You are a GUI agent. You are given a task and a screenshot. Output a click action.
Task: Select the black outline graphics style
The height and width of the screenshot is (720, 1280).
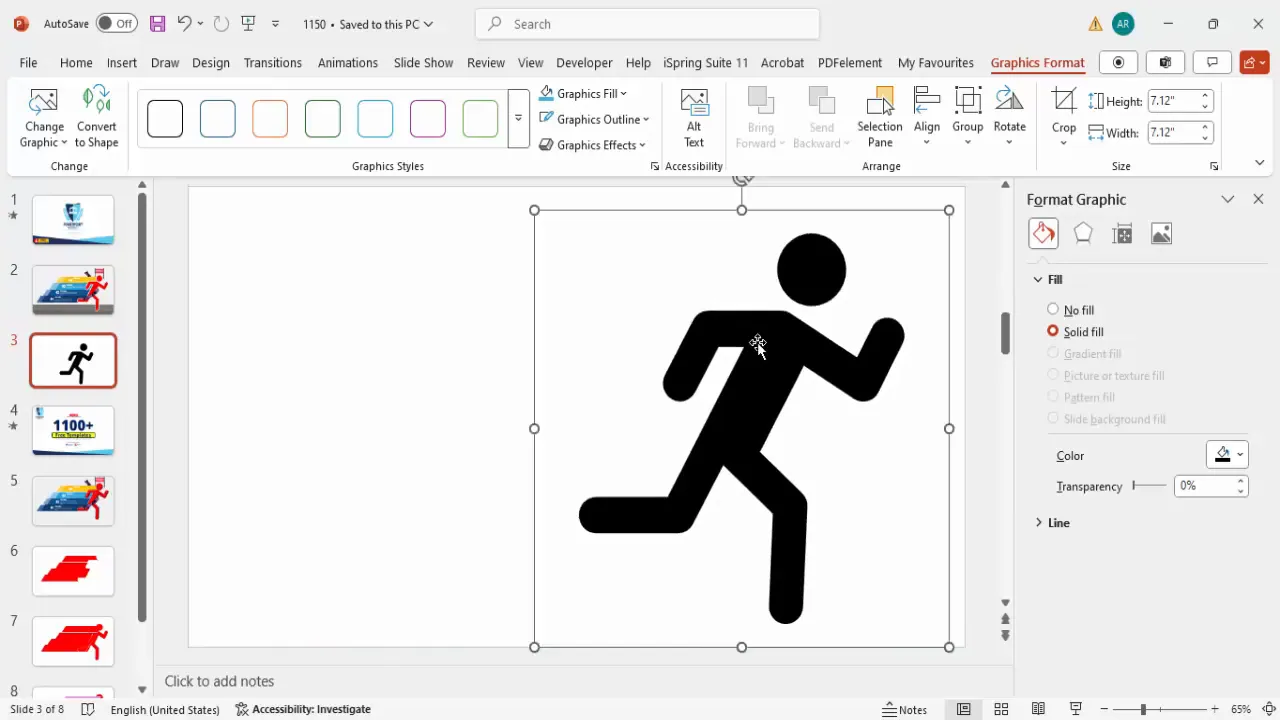[x=165, y=119]
